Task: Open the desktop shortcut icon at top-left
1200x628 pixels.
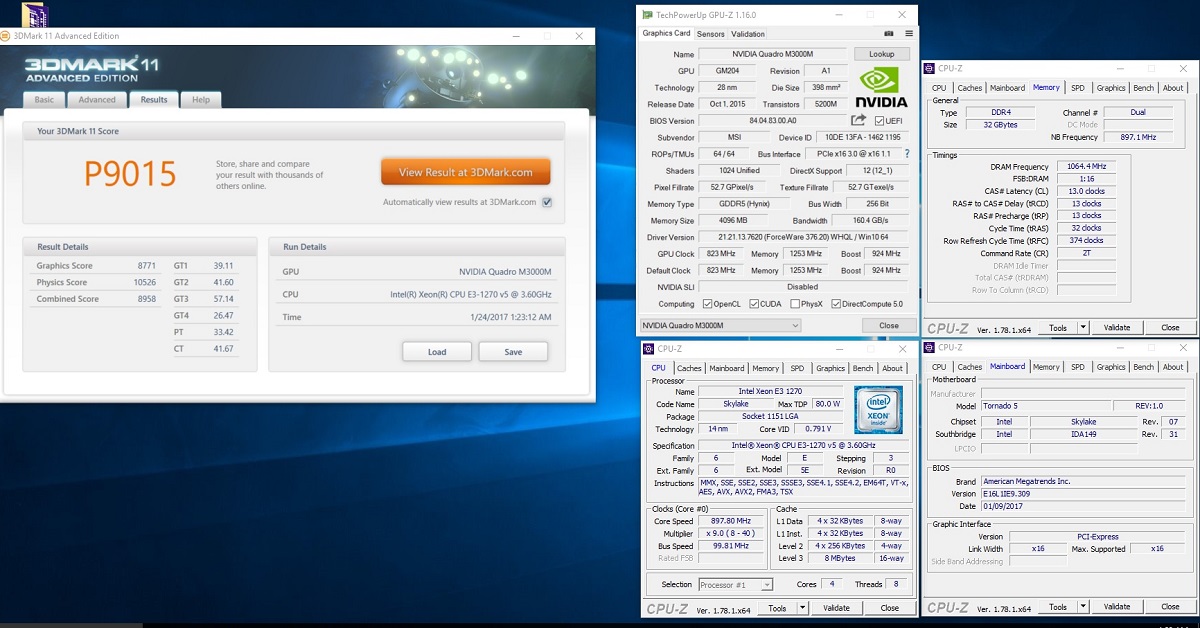Action: [35, 14]
